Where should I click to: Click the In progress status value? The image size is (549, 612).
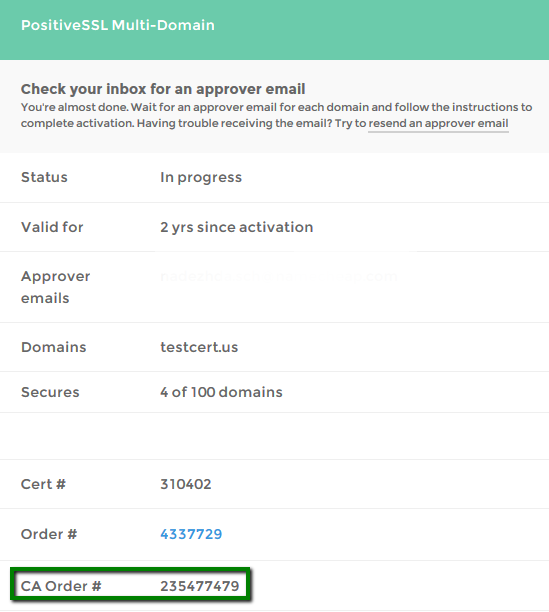[x=201, y=178]
